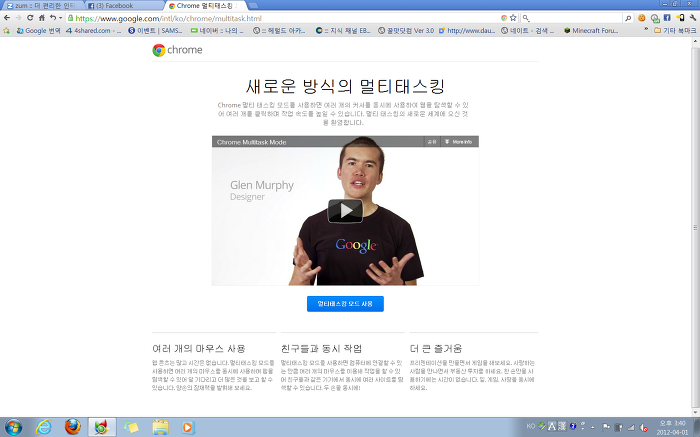Viewport: 700px width, 437px height.
Task: Open the wrench settings menu
Action: (x=692, y=18)
